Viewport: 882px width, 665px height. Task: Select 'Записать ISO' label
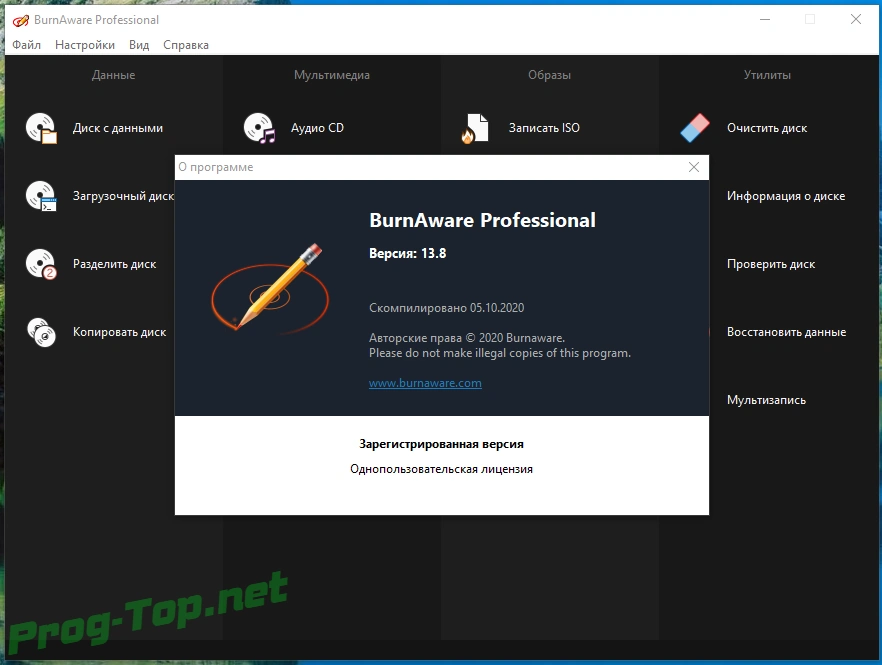click(x=544, y=128)
